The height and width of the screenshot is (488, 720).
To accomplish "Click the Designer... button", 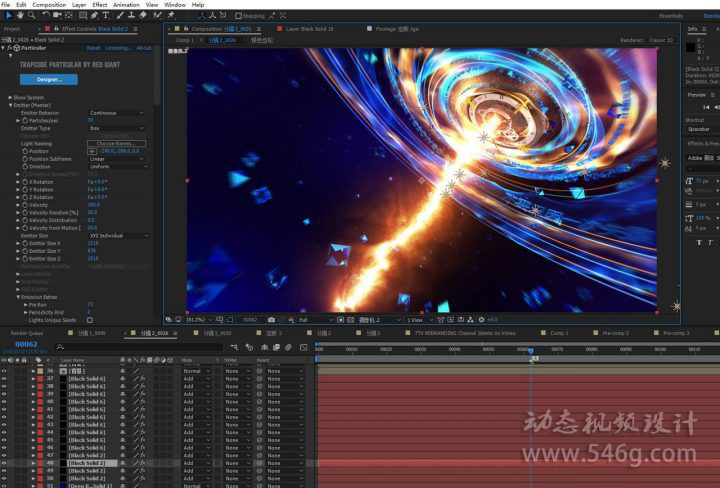I will 49,79.
